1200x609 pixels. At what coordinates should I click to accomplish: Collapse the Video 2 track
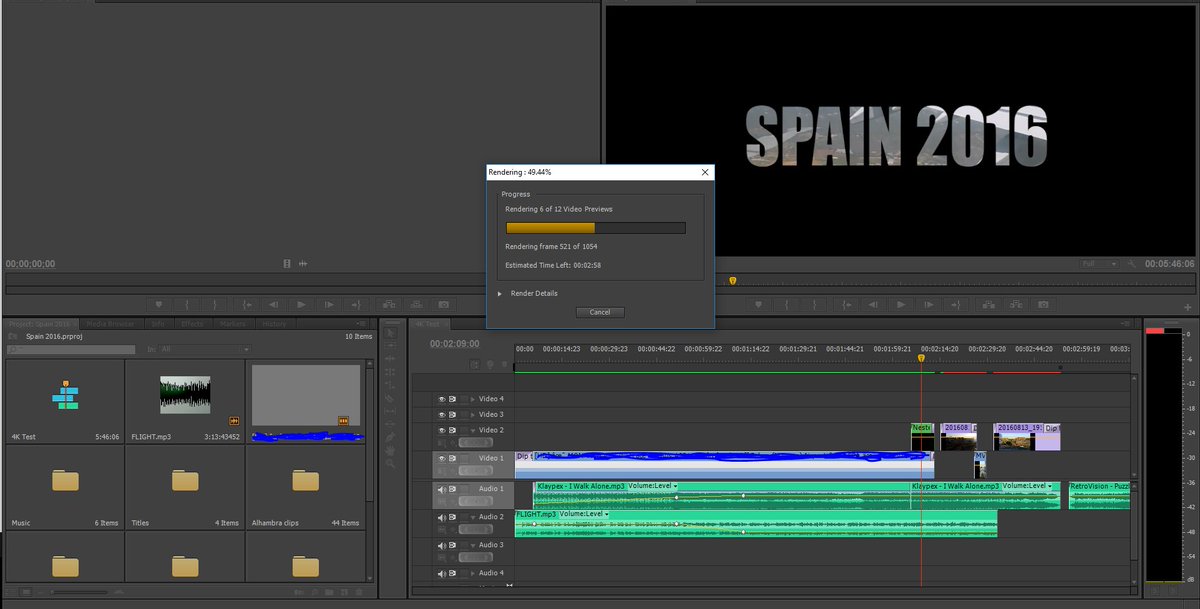pos(473,430)
